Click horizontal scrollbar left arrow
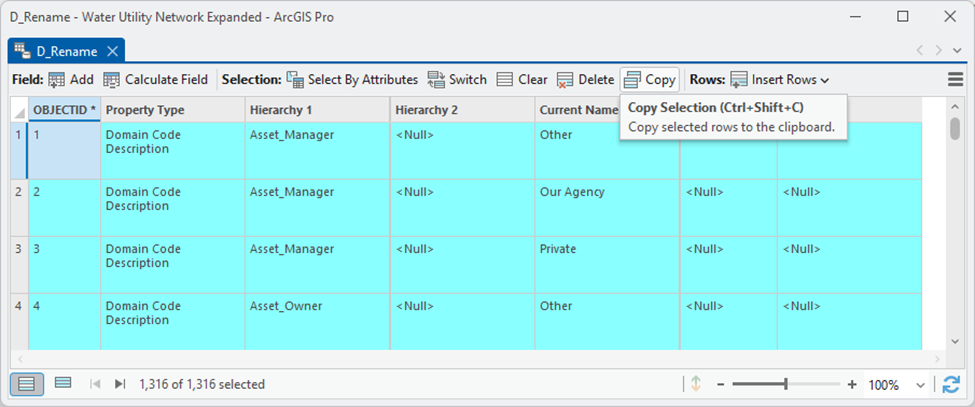Viewport: 975px width, 407px height. pyautogui.click(x=19, y=359)
